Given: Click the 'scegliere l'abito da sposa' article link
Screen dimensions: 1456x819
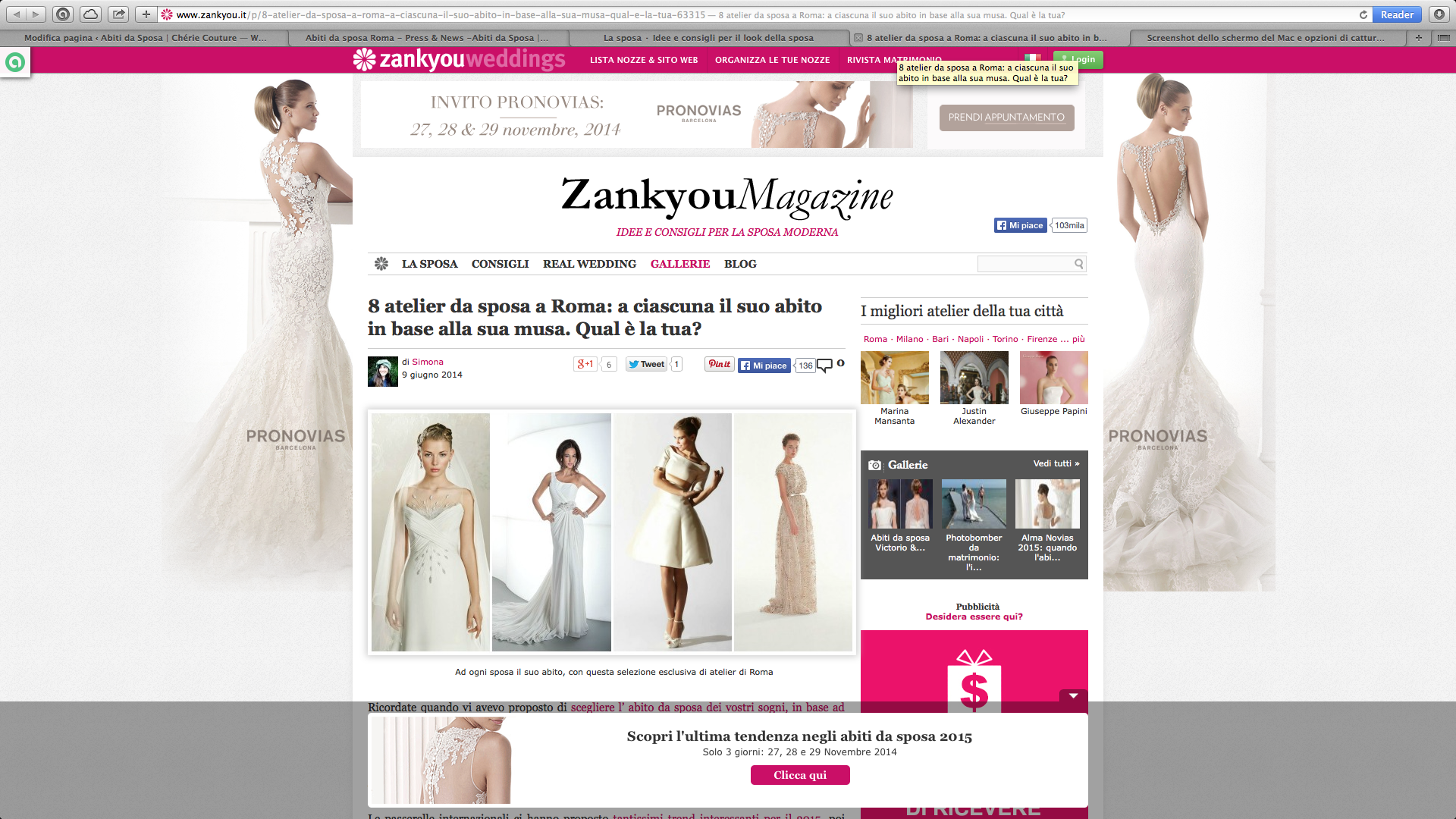Looking at the screenshot, I should click(708, 707).
